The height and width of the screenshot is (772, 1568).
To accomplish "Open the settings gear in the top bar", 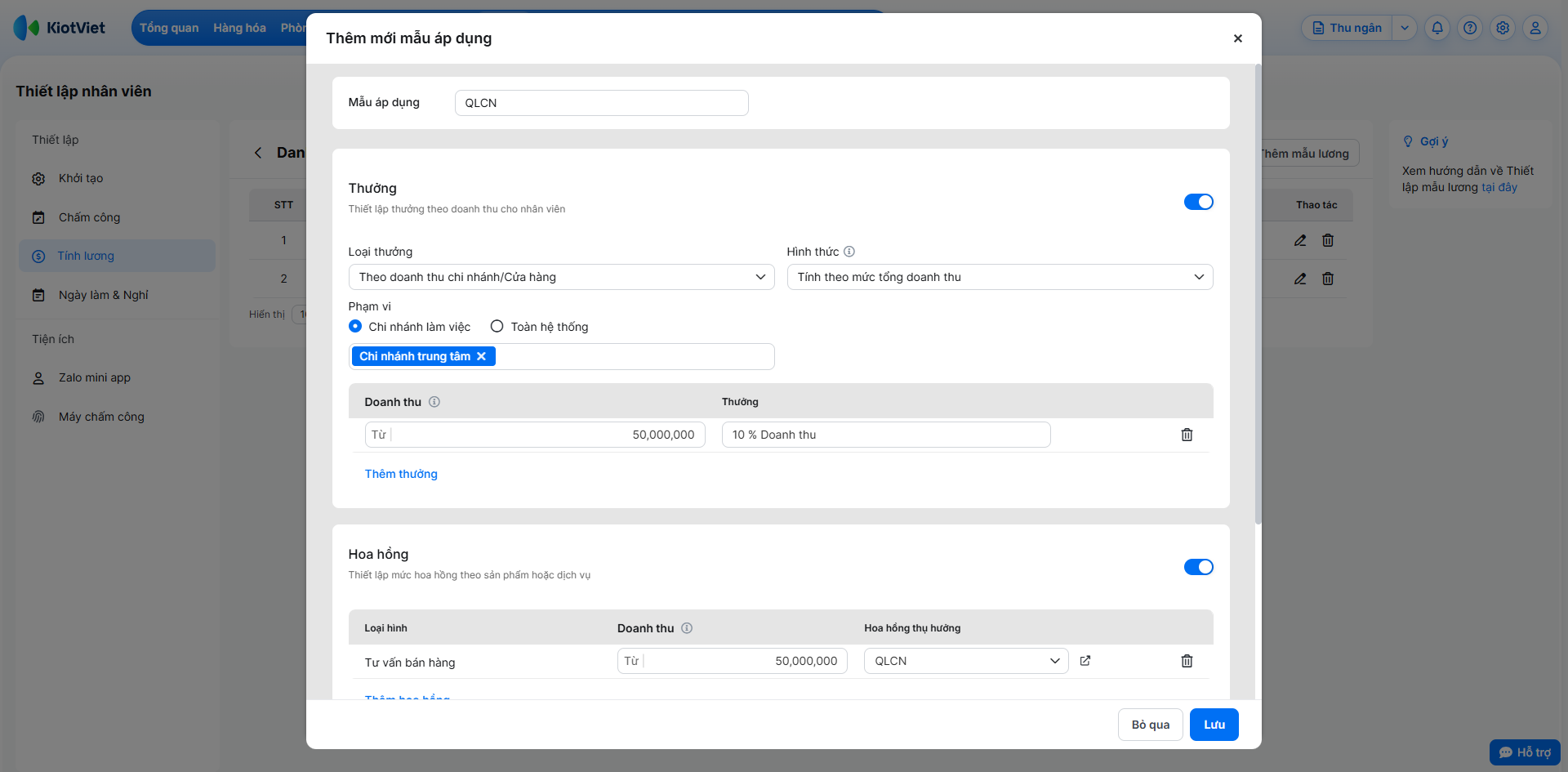I will click(x=1503, y=28).
